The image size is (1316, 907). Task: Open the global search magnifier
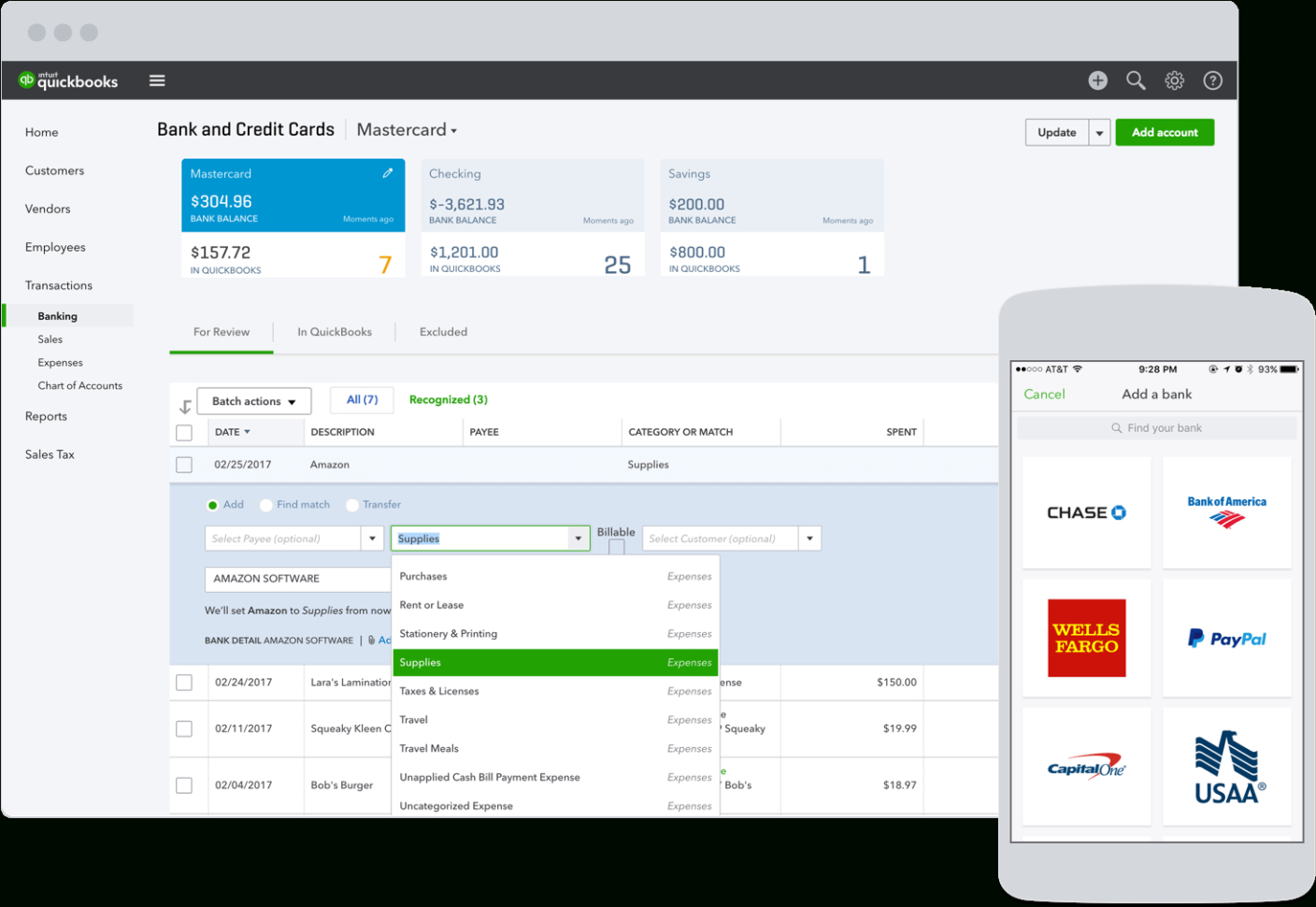tap(1136, 80)
